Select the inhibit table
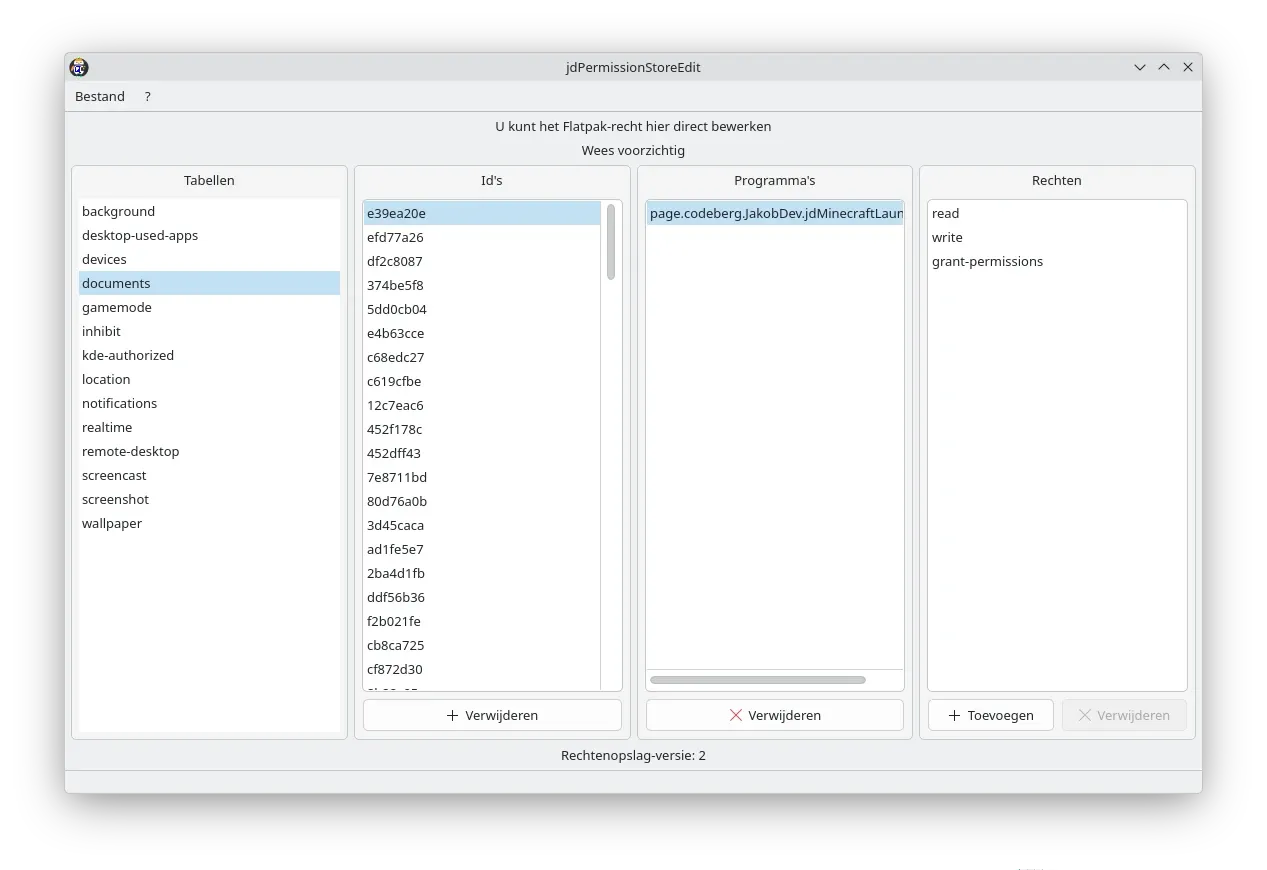 point(209,331)
